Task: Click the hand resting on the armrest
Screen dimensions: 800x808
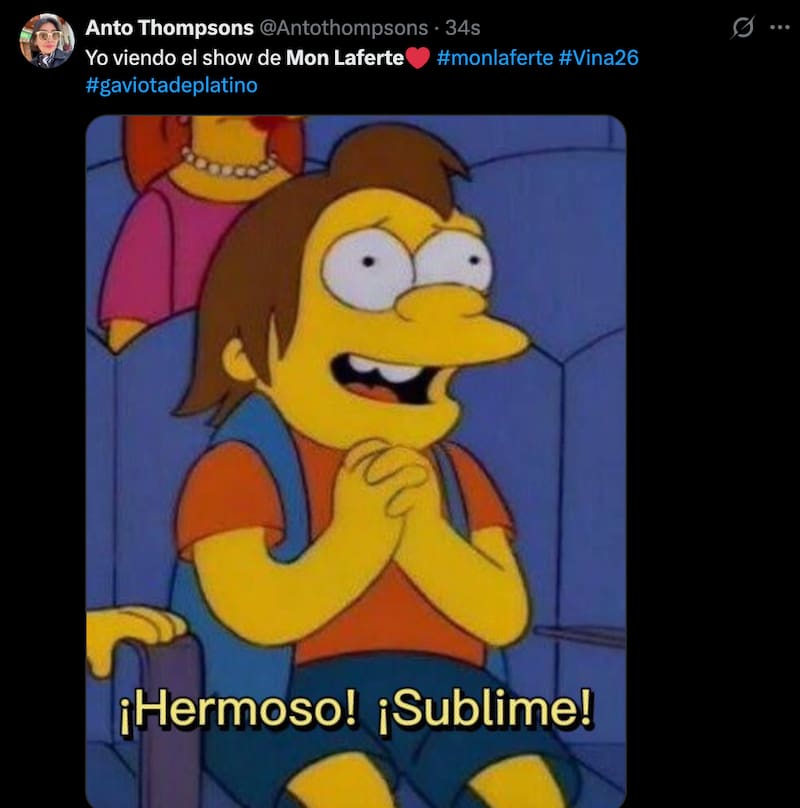Action: [135, 636]
